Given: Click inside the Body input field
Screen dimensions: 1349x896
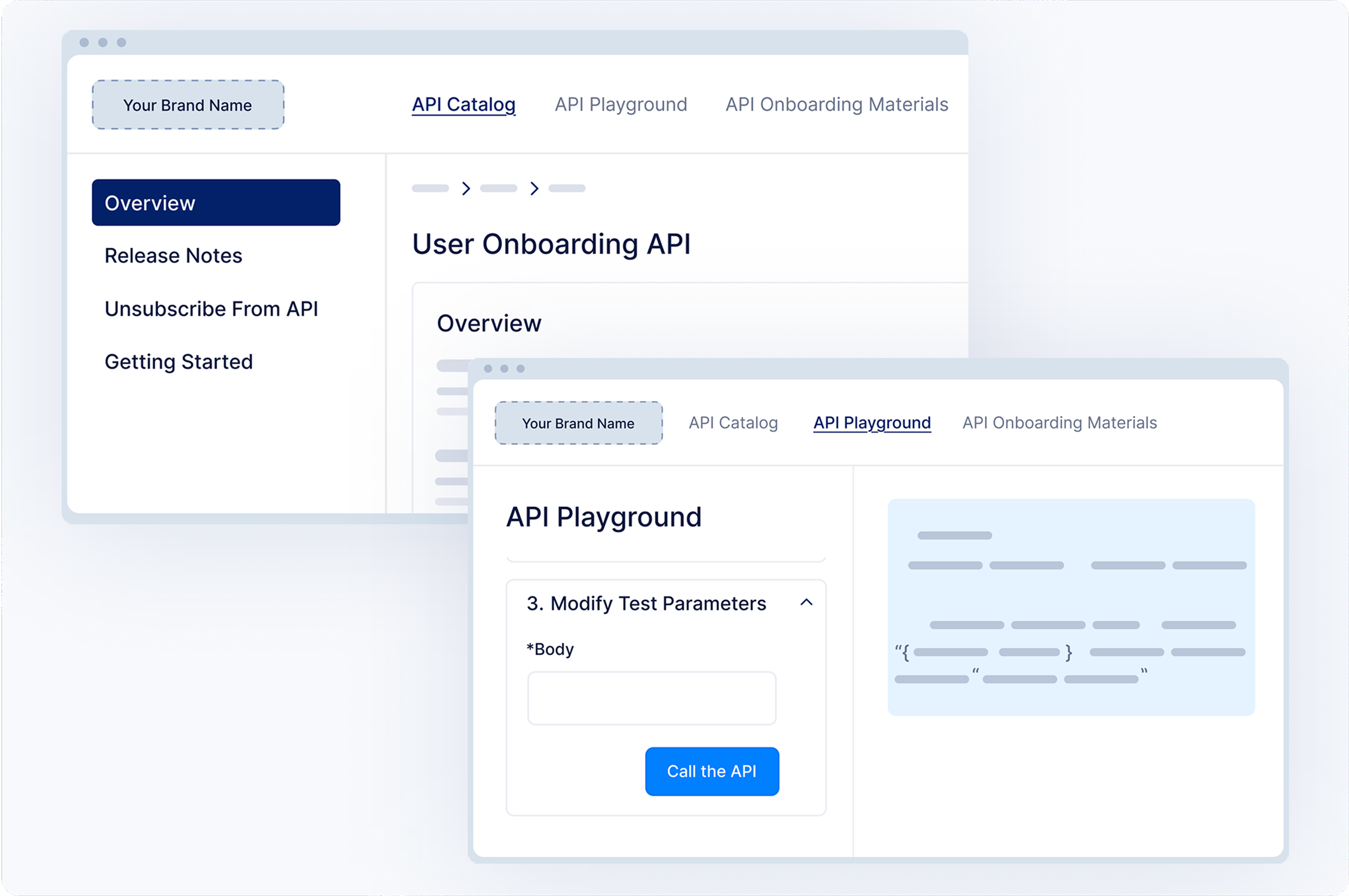Looking at the screenshot, I should pyautogui.click(x=651, y=698).
